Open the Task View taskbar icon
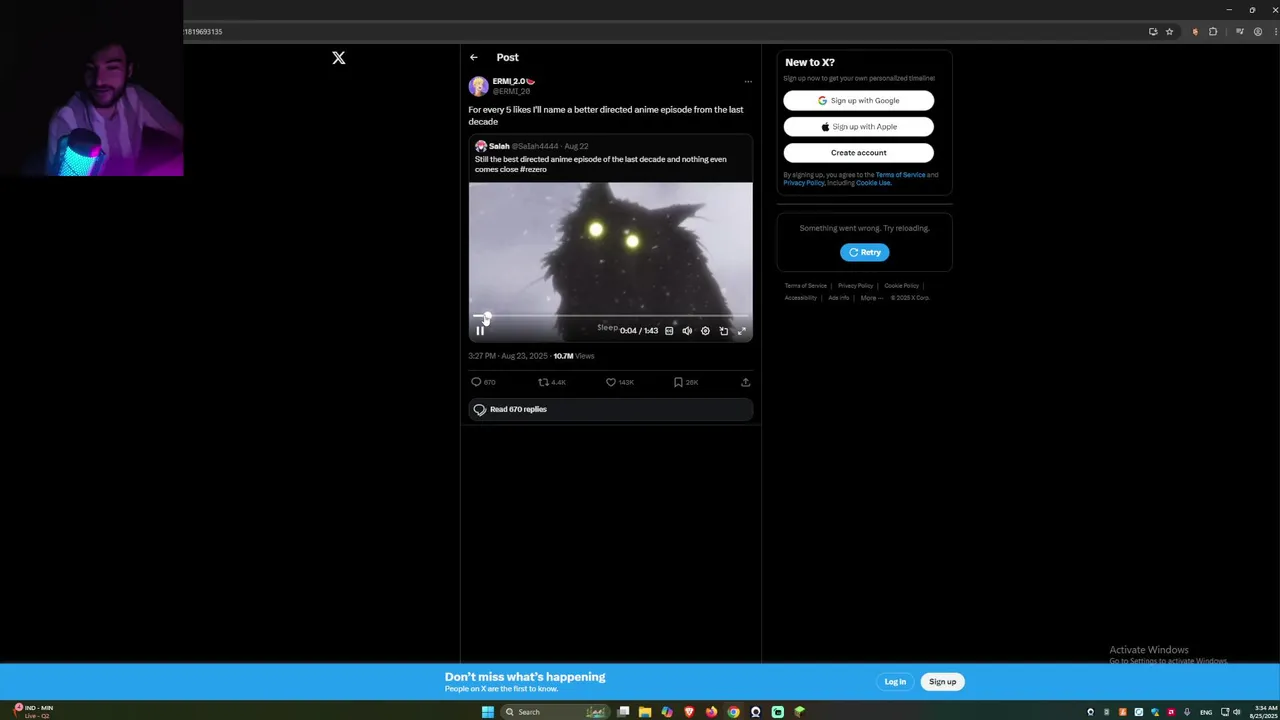The width and height of the screenshot is (1280, 720). click(623, 712)
